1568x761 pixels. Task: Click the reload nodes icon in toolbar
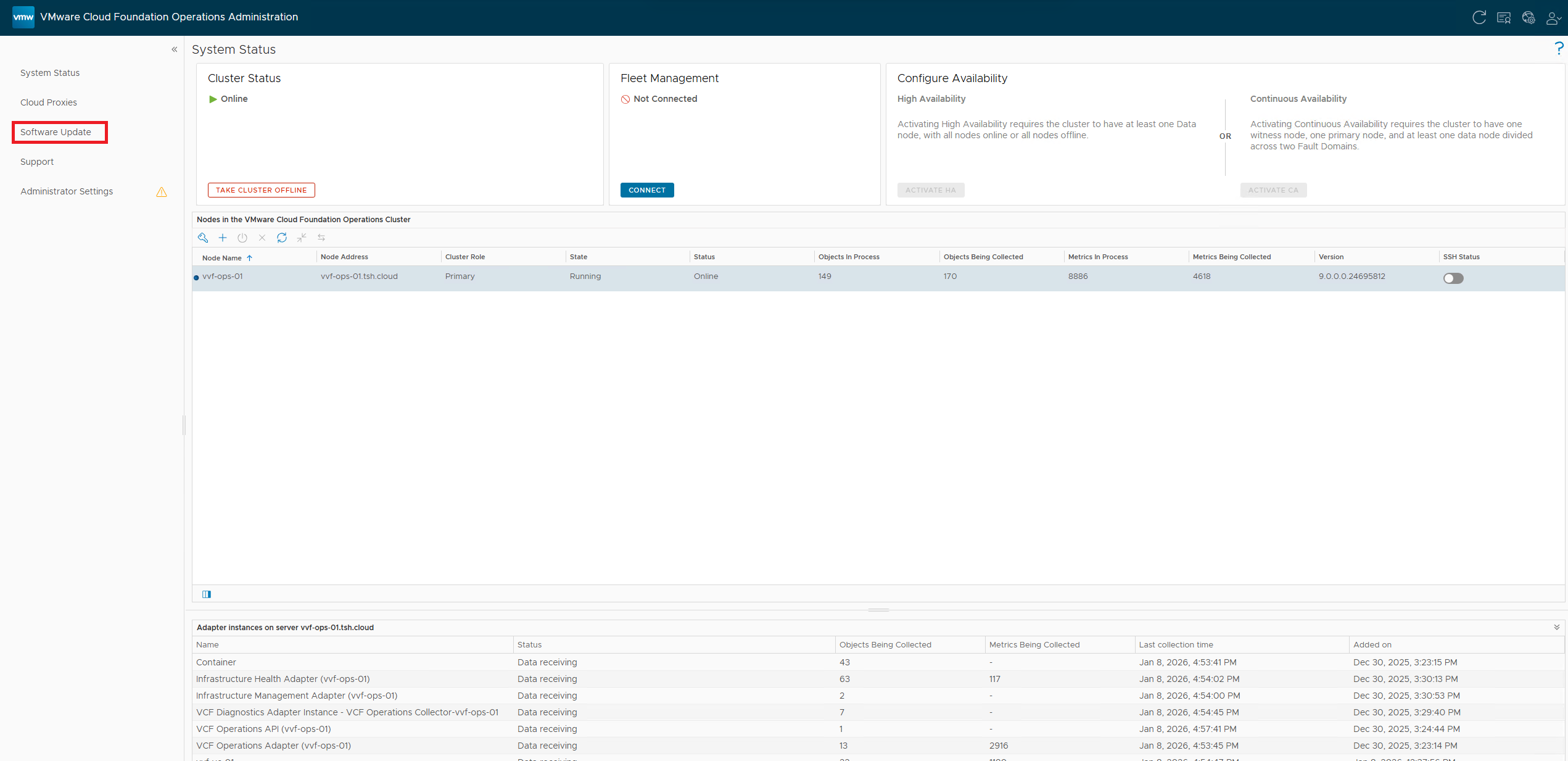coord(282,238)
